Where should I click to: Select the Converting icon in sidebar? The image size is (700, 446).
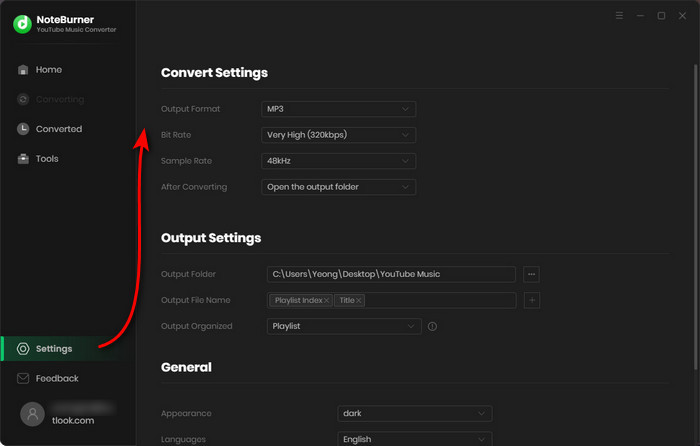coord(23,99)
